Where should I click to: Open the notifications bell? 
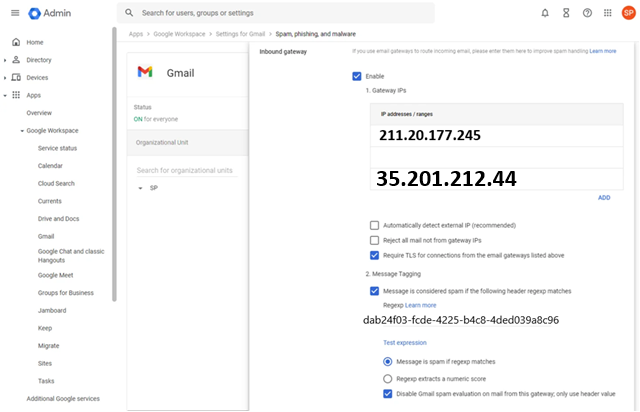click(x=545, y=13)
